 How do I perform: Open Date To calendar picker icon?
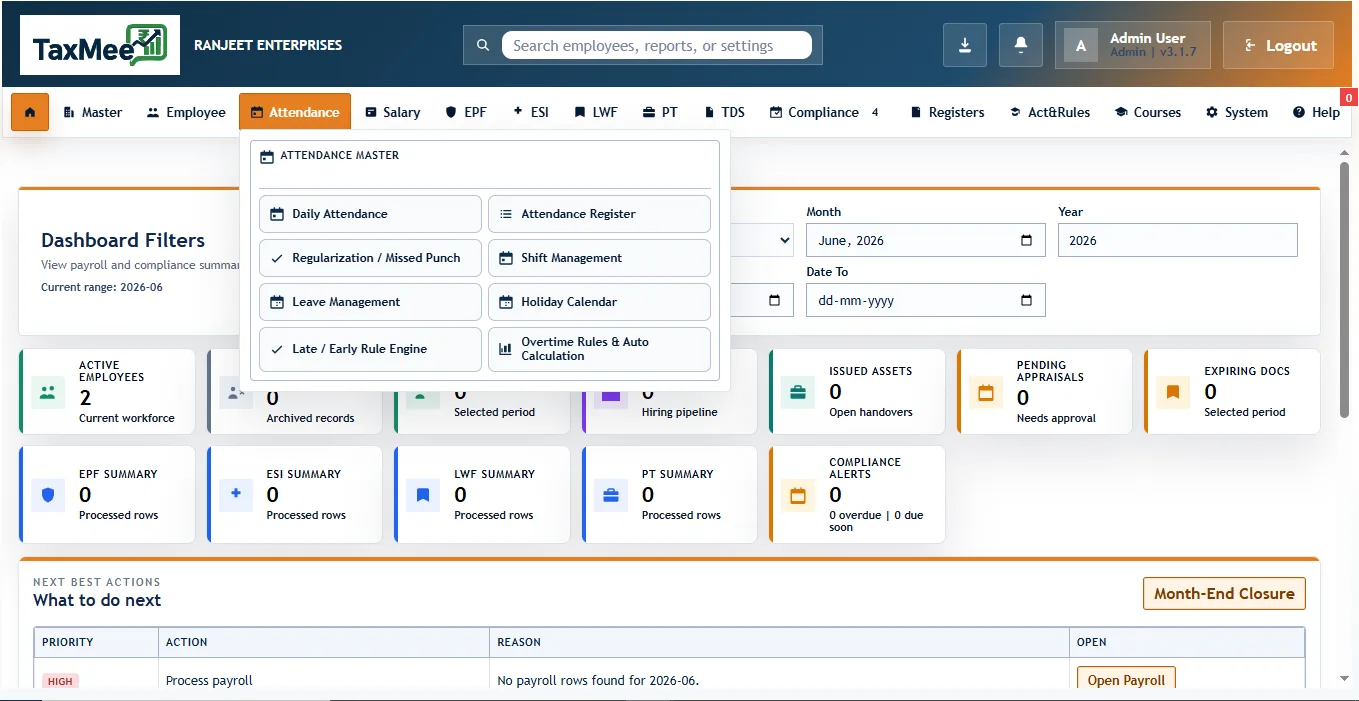pyautogui.click(x=1026, y=300)
